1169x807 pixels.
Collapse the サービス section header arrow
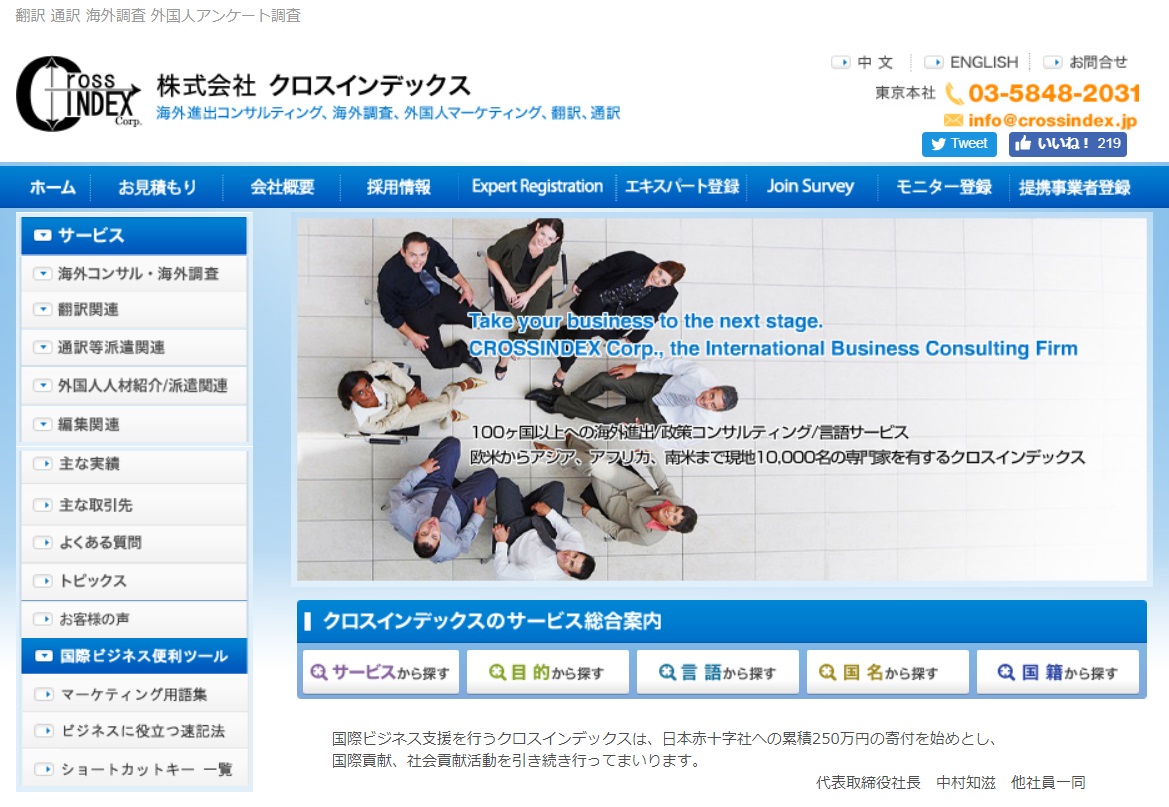point(42,235)
